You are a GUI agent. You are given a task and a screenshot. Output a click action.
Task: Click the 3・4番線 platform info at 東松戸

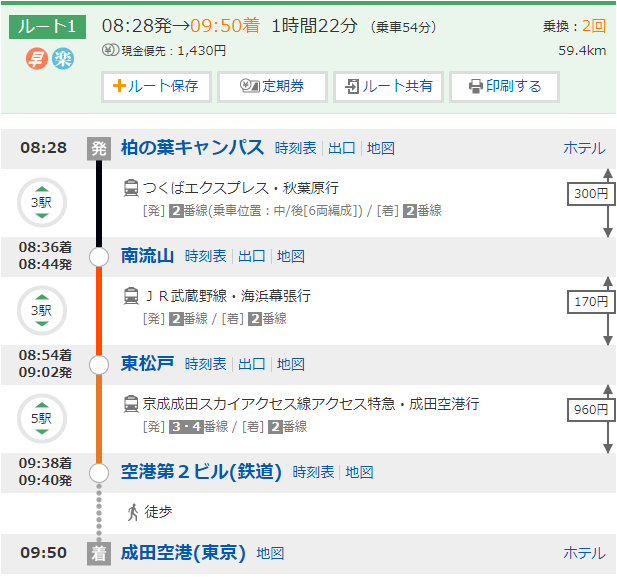coord(199,427)
